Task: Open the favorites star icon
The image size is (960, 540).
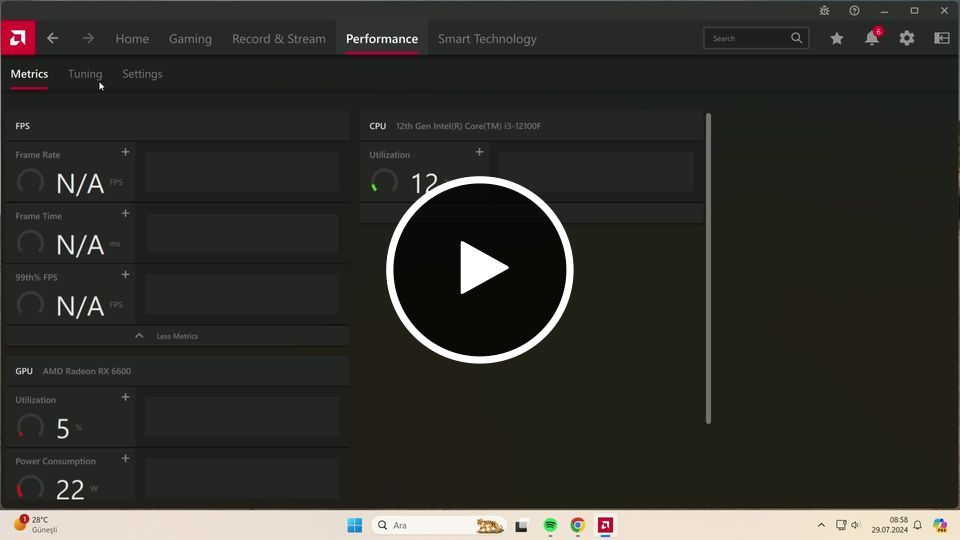Action: [837, 38]
